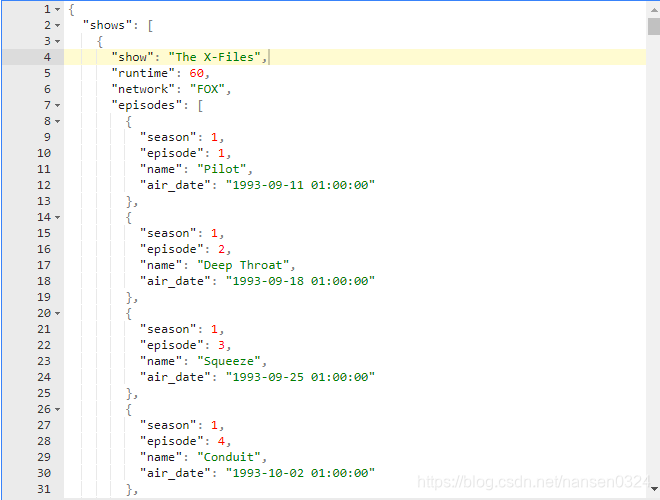Click the "shows" key

[x=107, y=25]
